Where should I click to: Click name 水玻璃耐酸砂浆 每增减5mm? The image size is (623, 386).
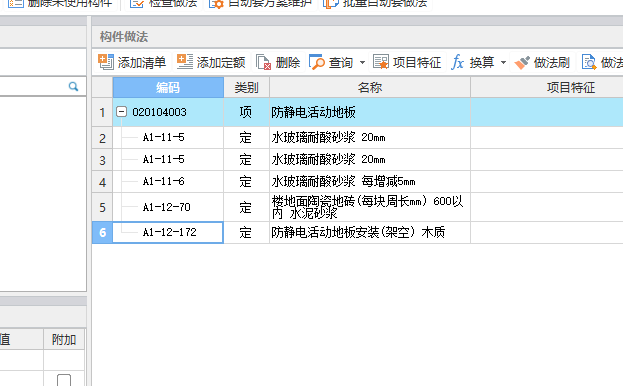click(343, 182)
